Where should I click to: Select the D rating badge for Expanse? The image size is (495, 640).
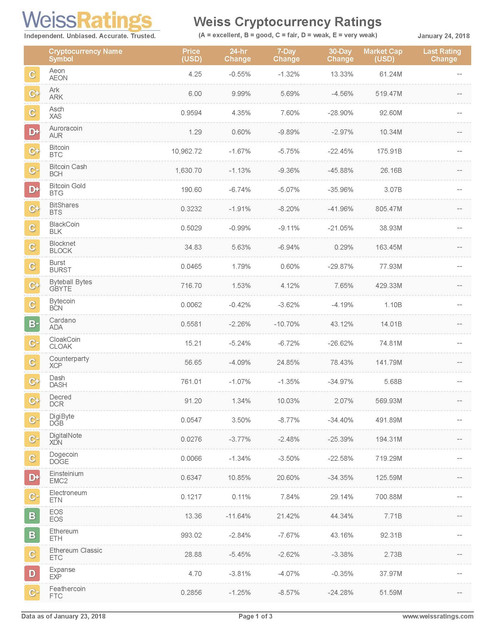coord(32,573)
